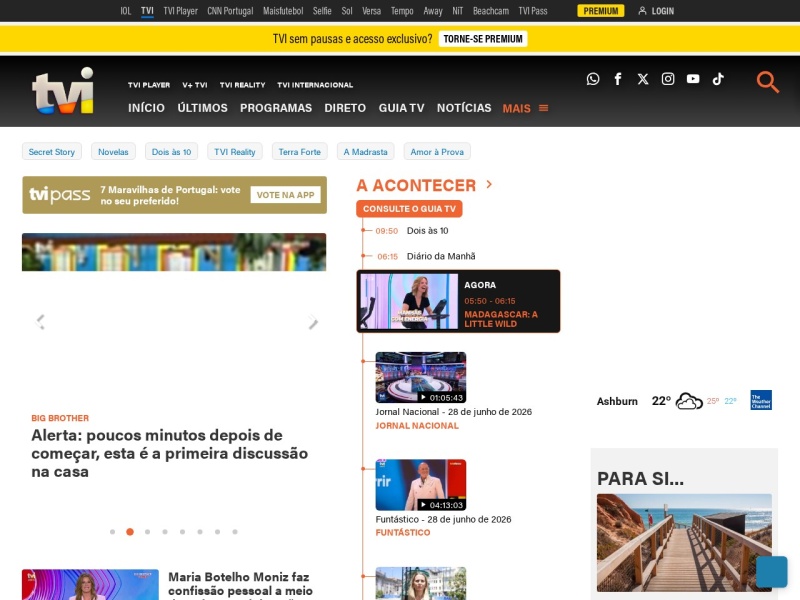Viewport: 800px width, 600px height.
Task: Open the orange search magnifier
Action: [767, 82]
